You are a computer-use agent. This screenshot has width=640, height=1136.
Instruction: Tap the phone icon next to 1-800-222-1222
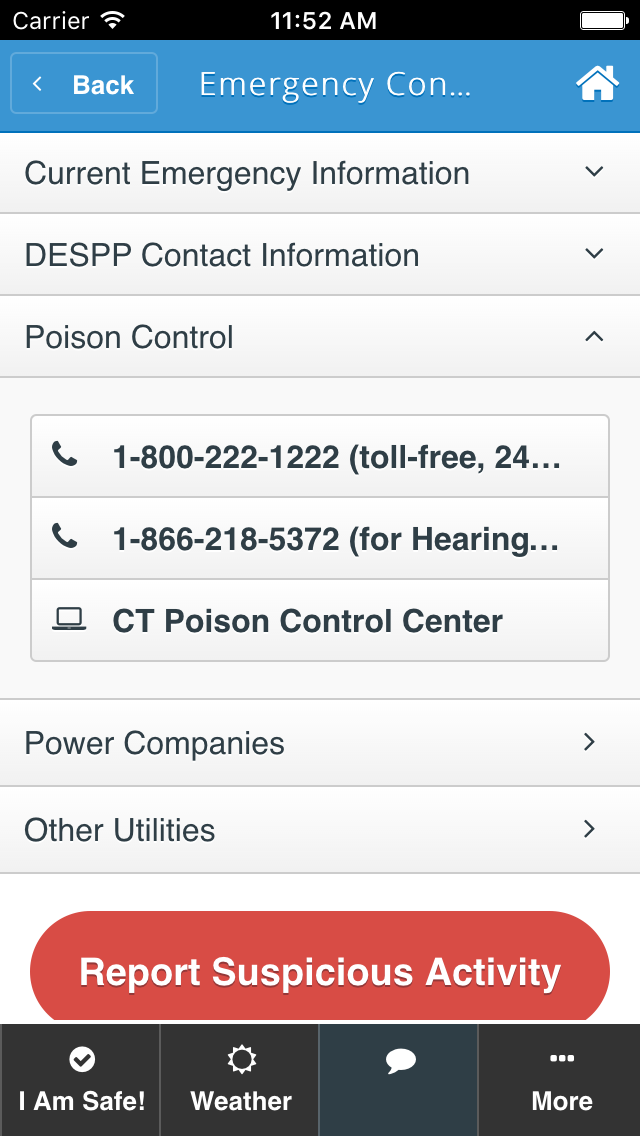coord(64,456)
